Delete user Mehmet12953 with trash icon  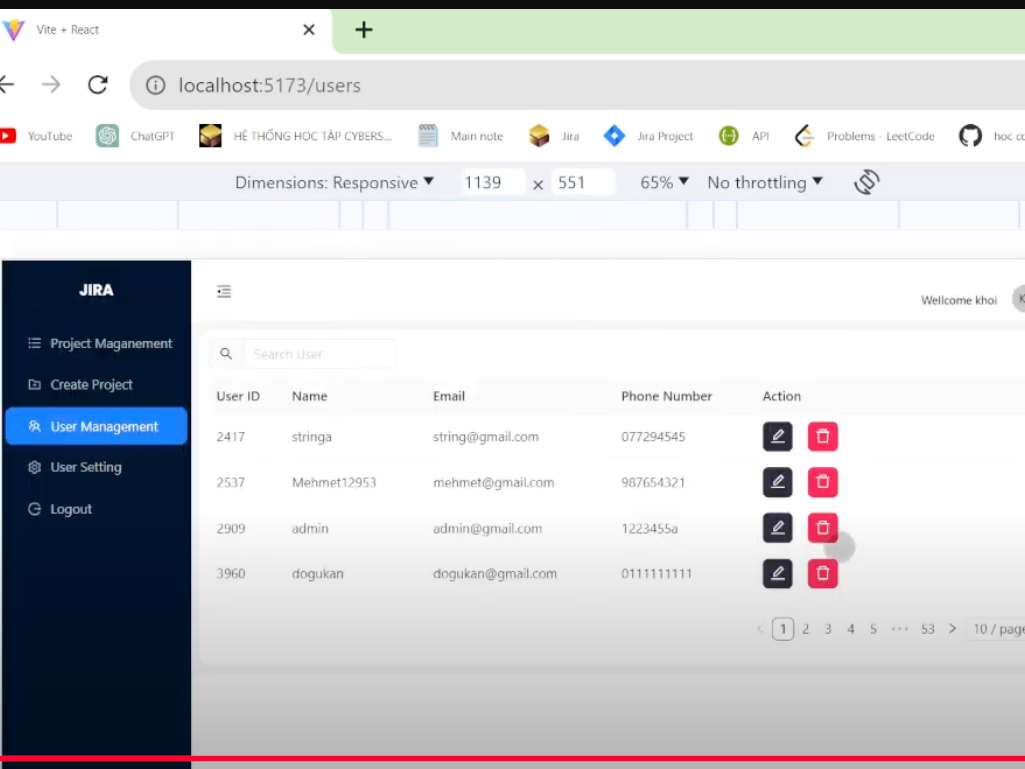822,482
